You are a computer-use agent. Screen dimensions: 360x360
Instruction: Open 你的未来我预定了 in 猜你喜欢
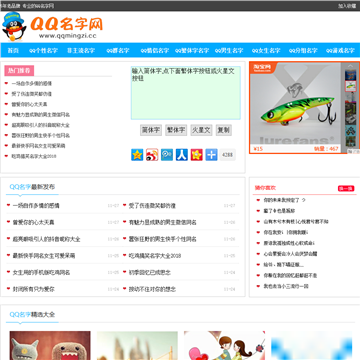tap(285, 200)
